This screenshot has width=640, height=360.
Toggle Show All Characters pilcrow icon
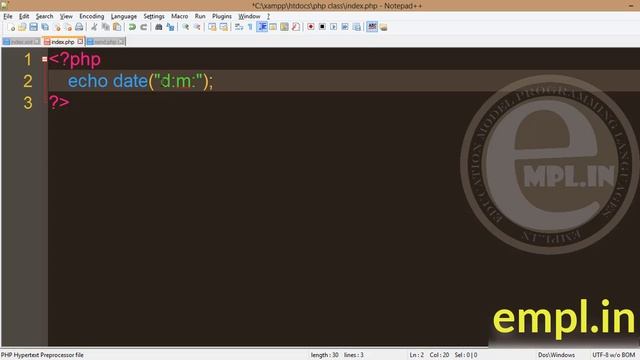coord(250,27)
